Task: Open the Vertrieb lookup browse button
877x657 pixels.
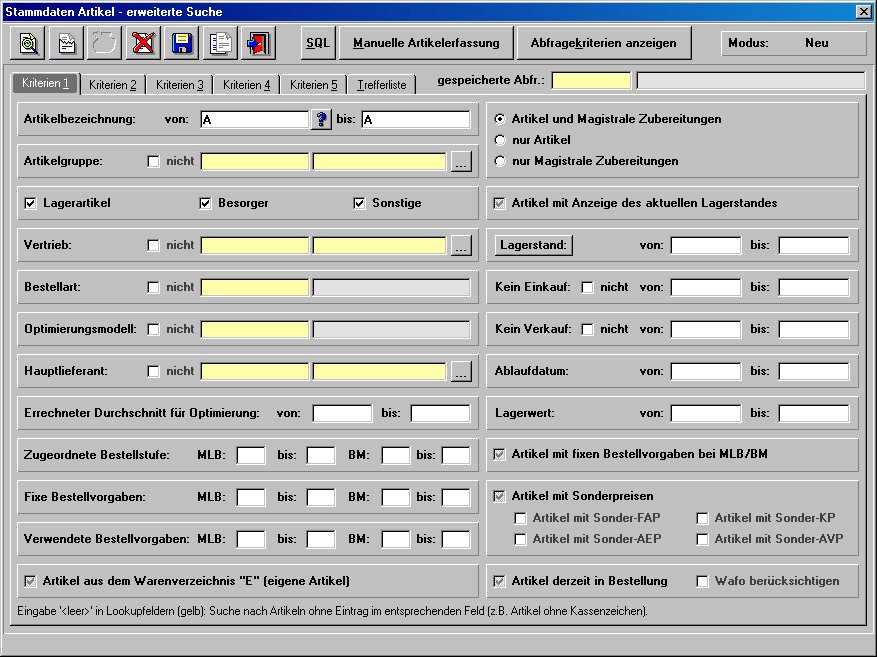Action: click(x=460, y=246)
